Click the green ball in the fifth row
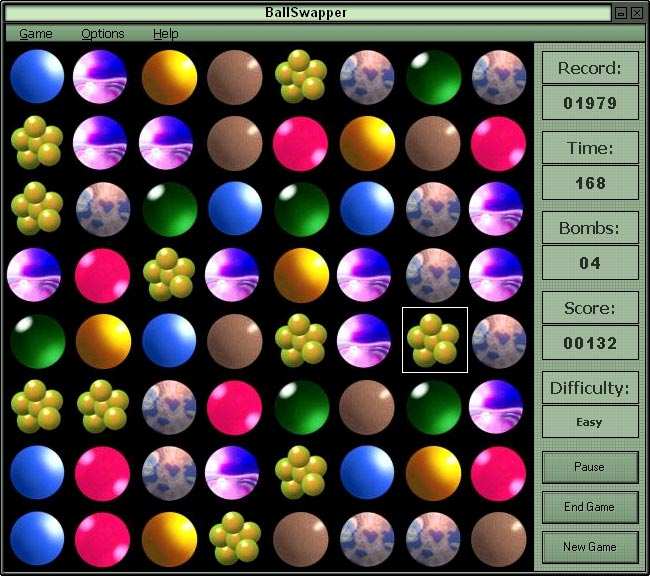This screenshot has height=576, width=650. [x=37, y=341]
